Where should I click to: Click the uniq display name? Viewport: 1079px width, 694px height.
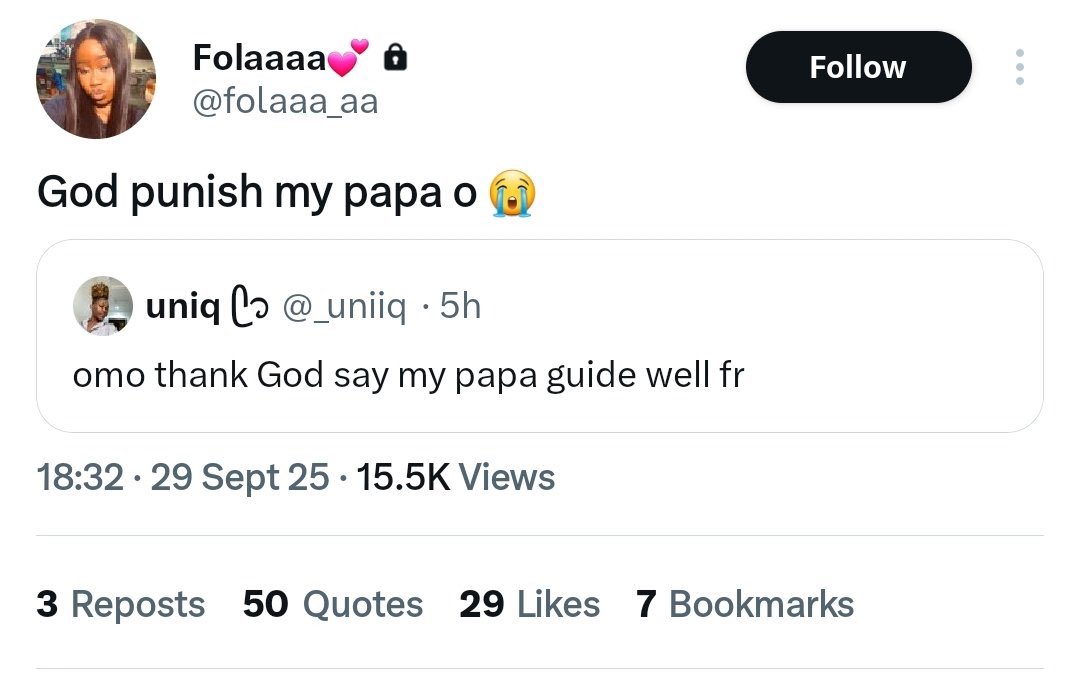pyautogui.click(x=183, y=307)
